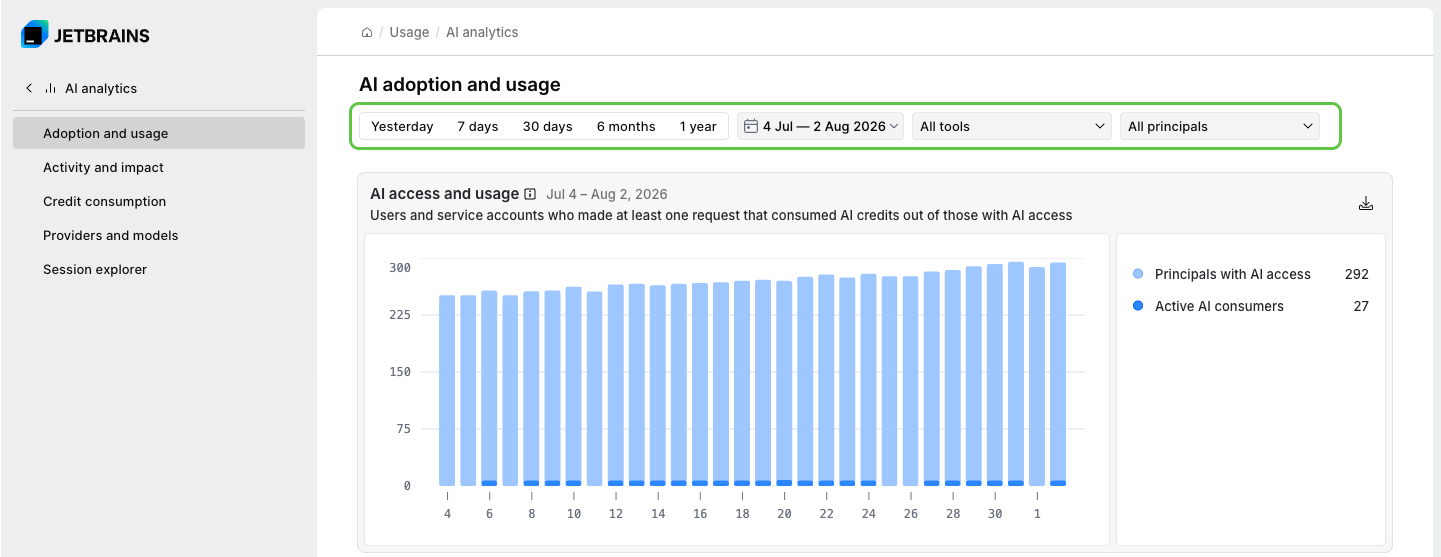Click the chart bar for day 20
The image size is (1441, 557).
point(784,383)
